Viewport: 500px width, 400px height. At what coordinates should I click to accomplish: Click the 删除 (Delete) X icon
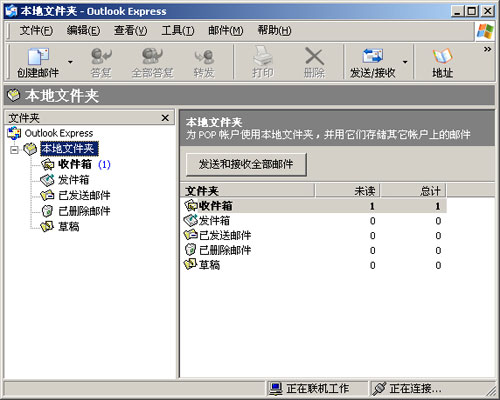point(314,56)
